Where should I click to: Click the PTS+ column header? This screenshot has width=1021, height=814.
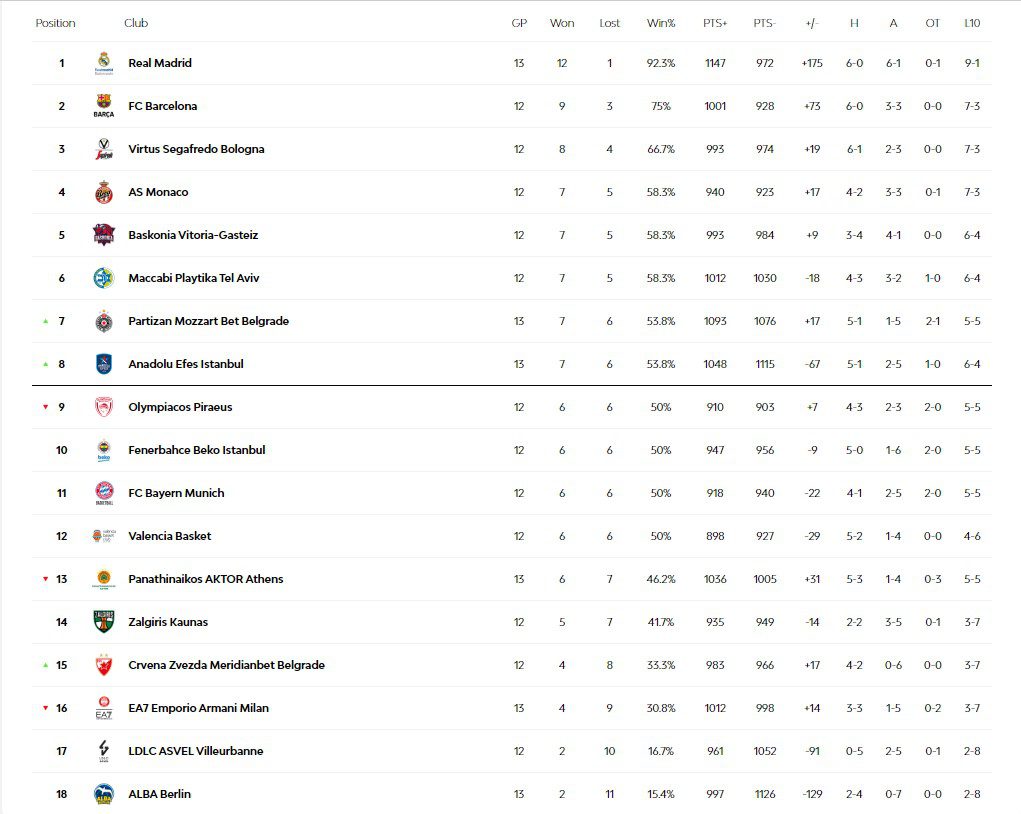[x=715, y=23]
